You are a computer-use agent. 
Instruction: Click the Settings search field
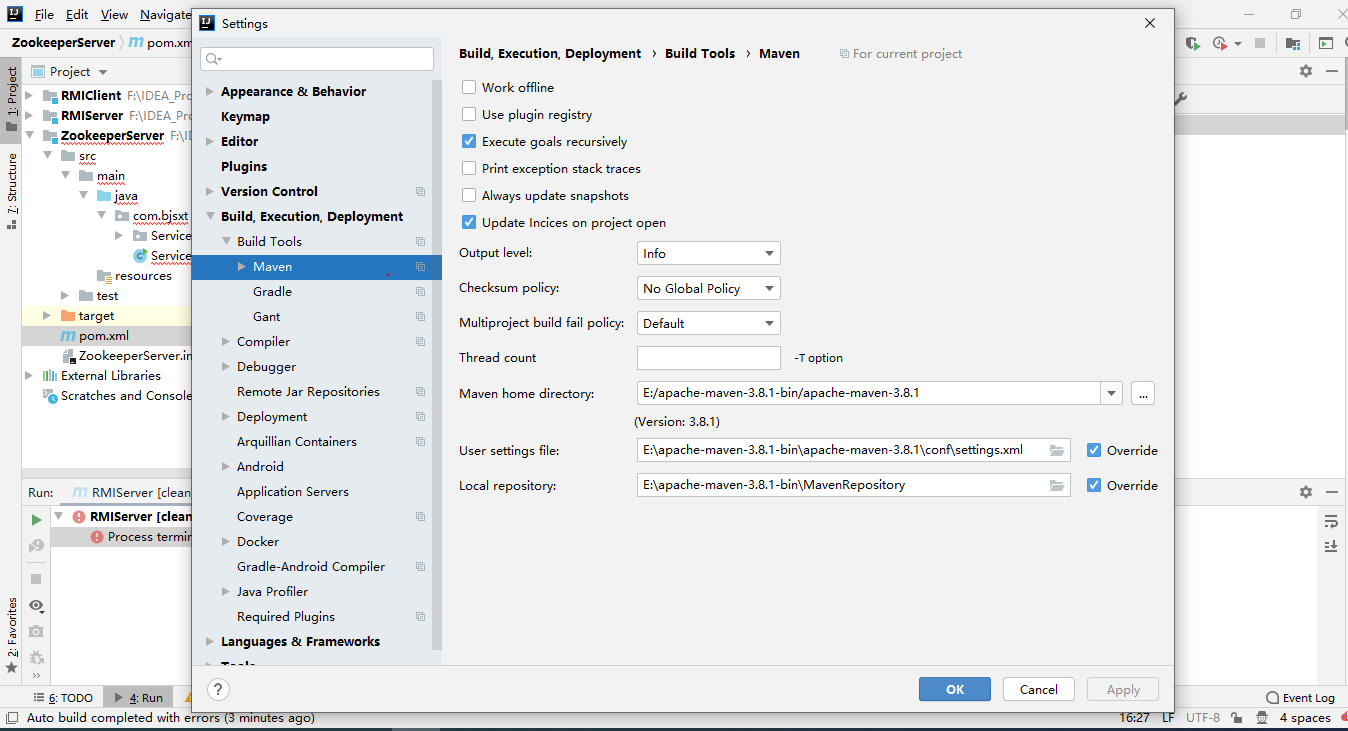point(317,59)
